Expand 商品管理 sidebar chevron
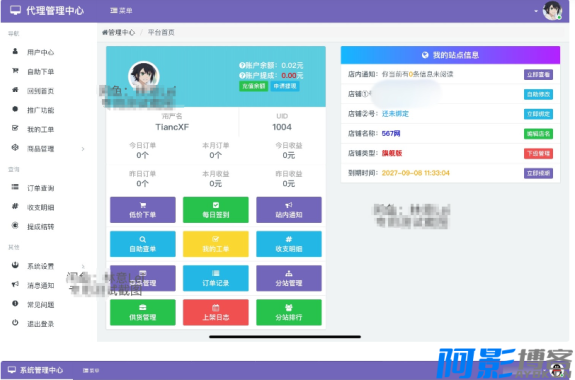This screenshot has width=575, height=380. (83, 149)
